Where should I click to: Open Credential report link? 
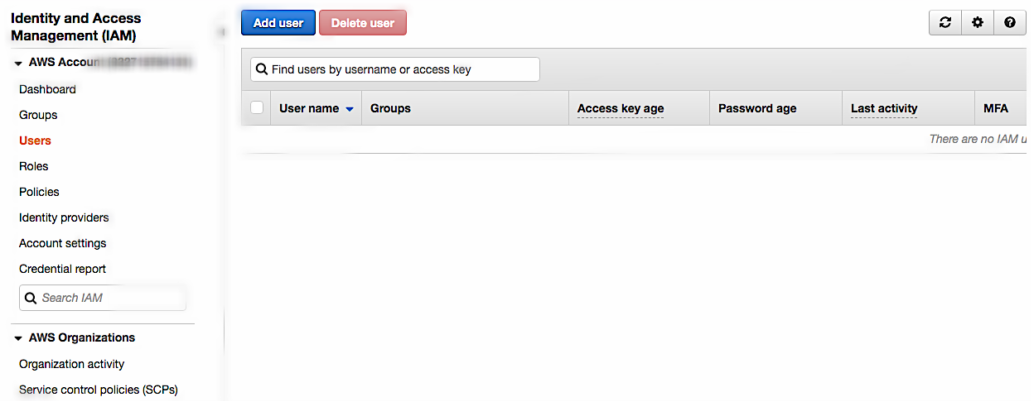tap(62, 269)
